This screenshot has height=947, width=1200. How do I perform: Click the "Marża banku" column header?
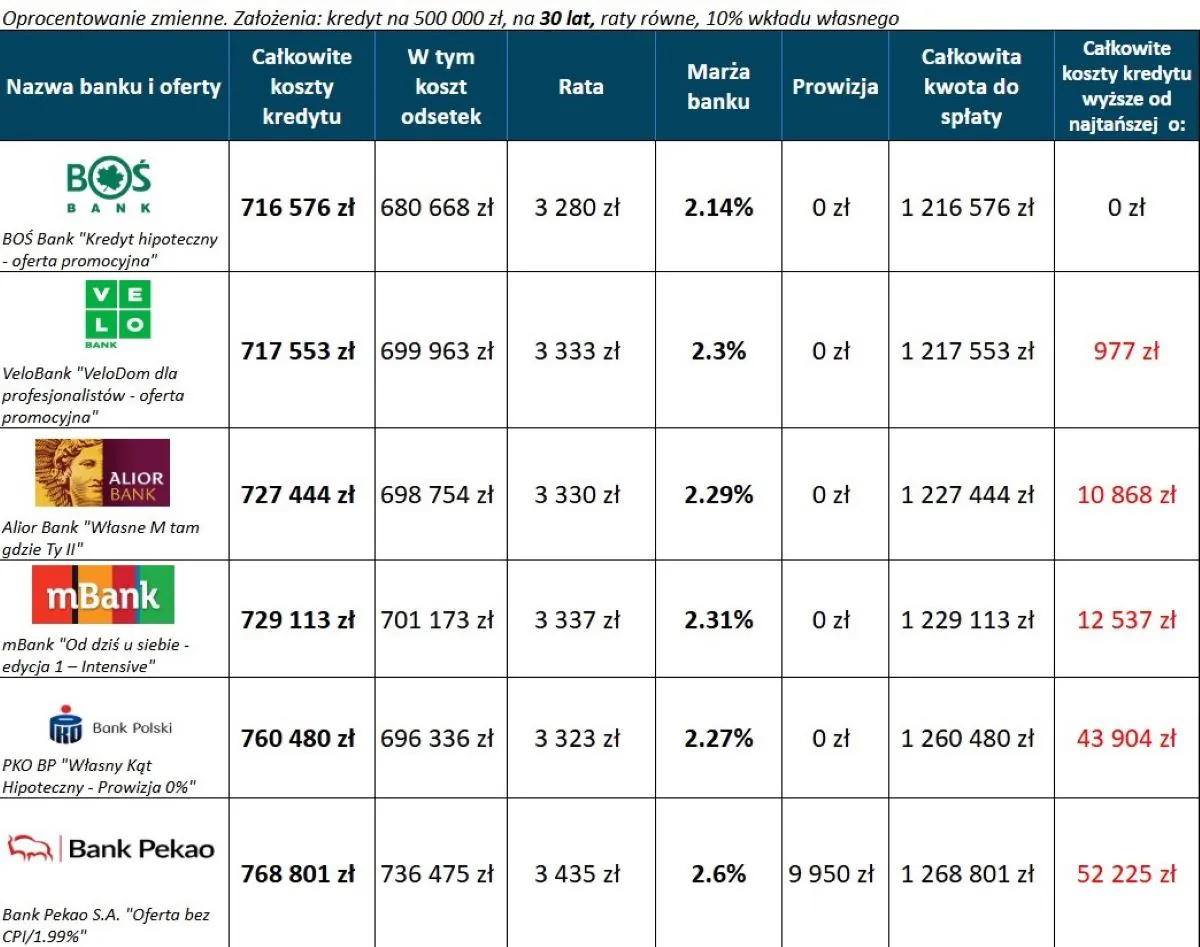click(718, 87)
